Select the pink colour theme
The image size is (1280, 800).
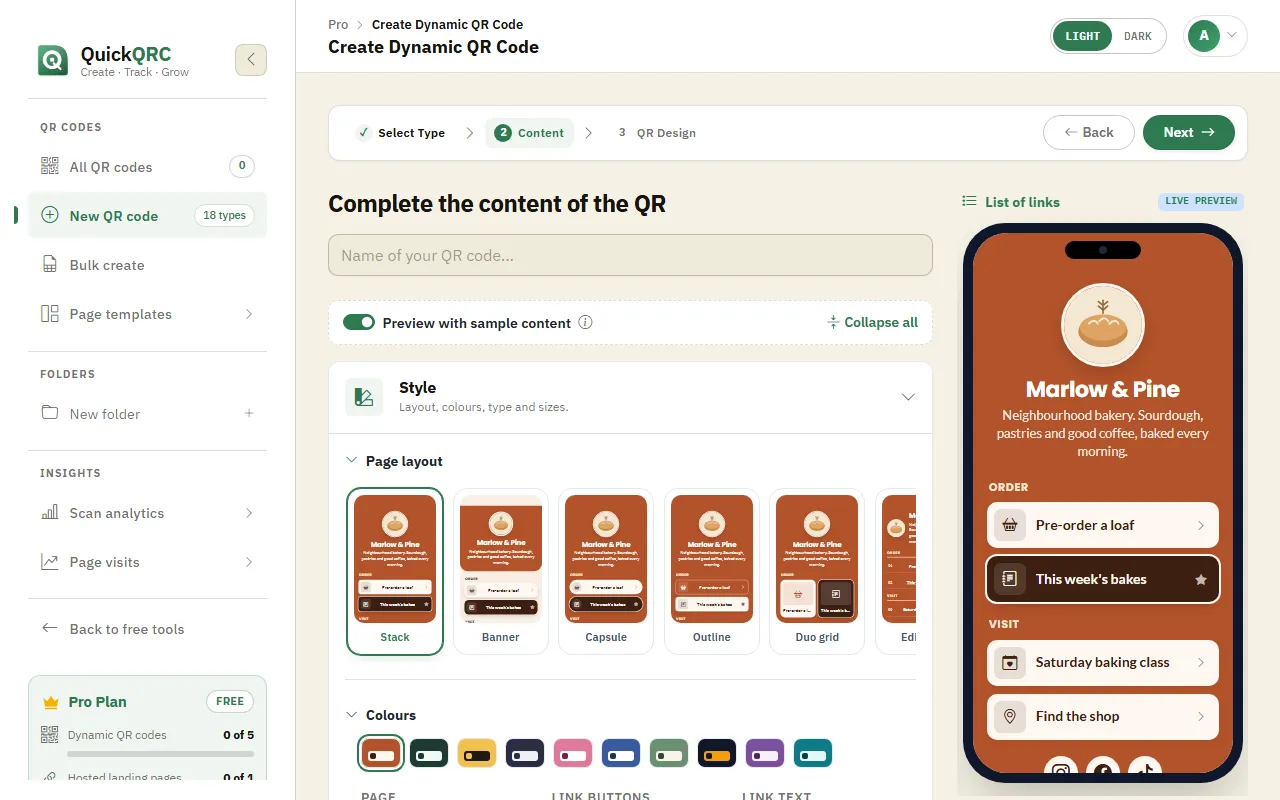[573, 753]
